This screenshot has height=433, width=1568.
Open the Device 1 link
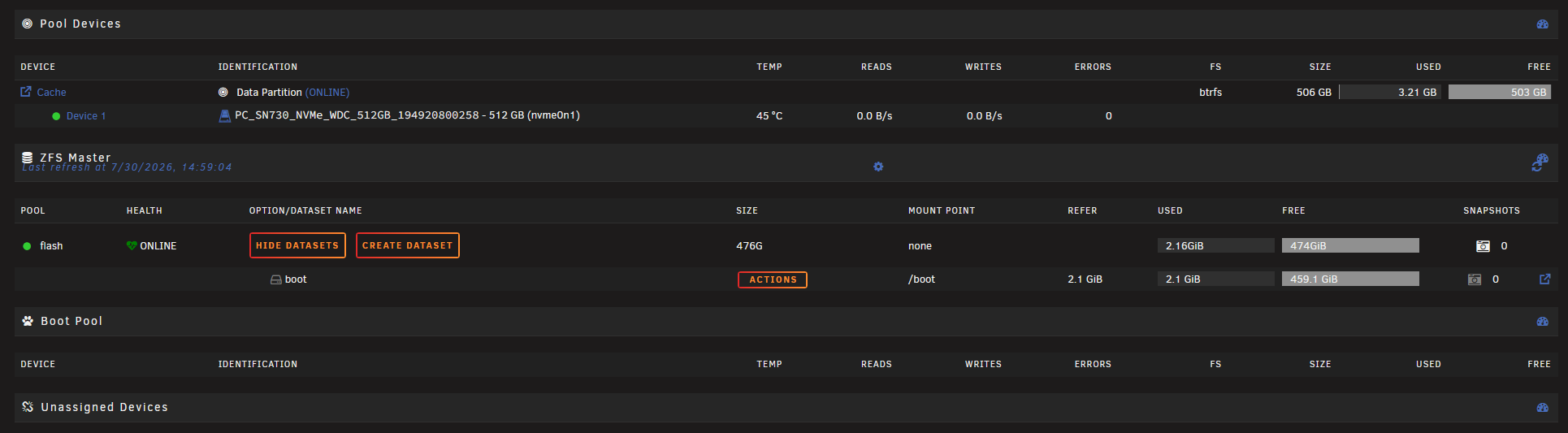[x=86, y=116]
